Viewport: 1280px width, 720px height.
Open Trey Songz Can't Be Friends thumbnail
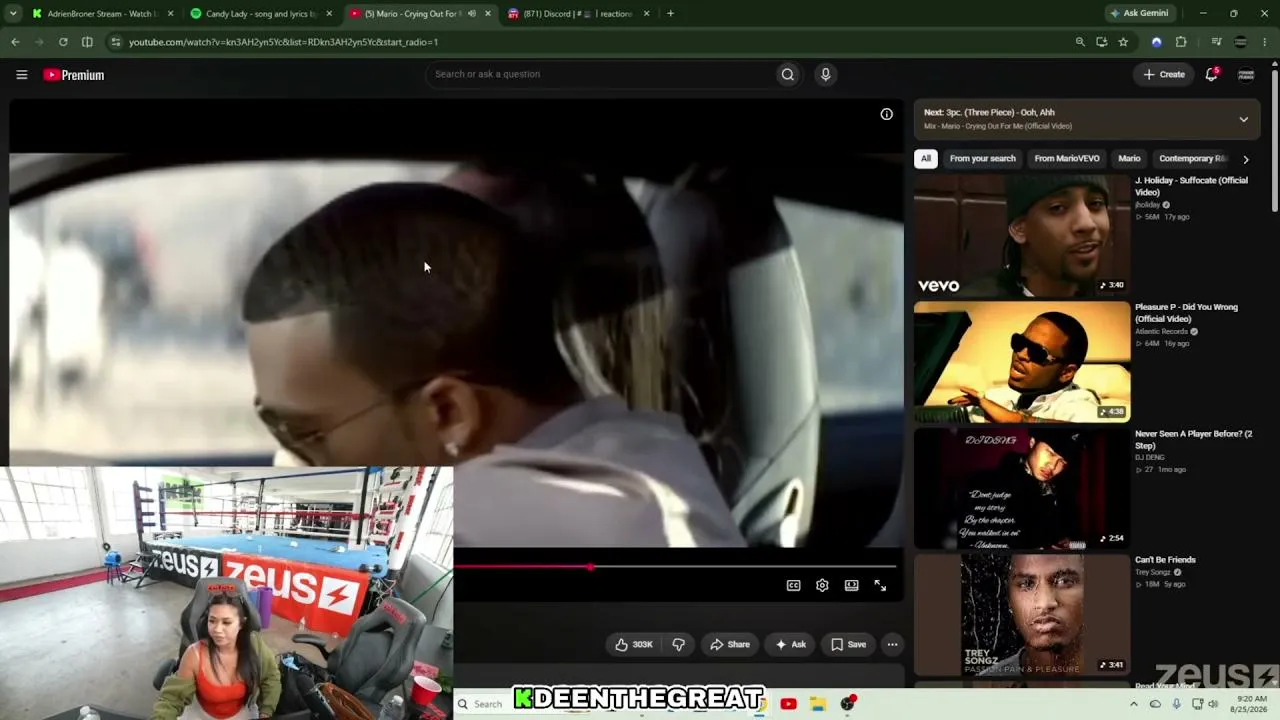1022,615
